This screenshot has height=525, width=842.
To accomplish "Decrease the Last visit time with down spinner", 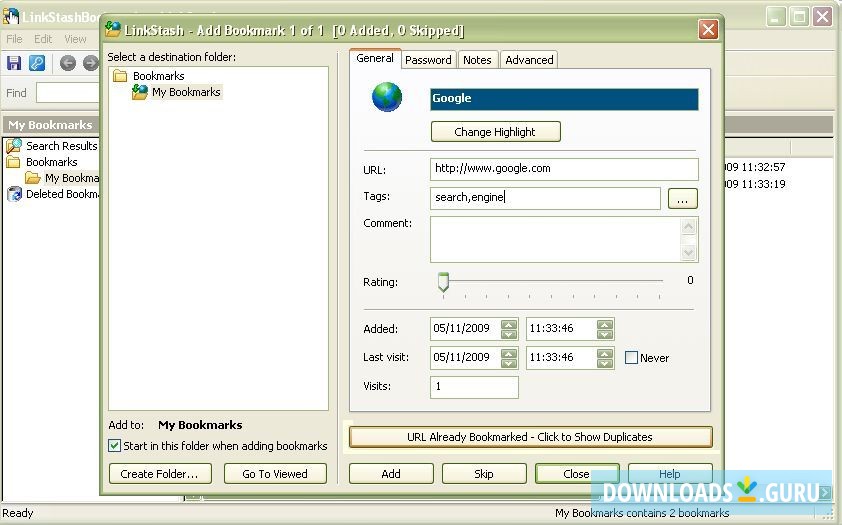I will click(604, 362).
